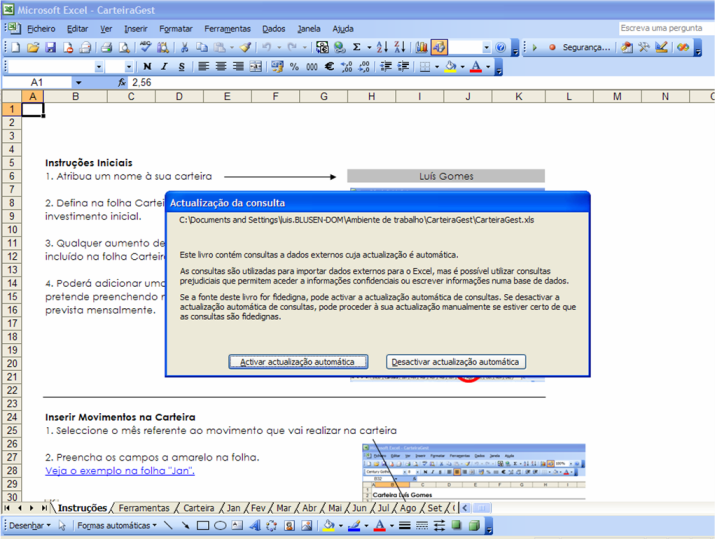Viewport: 715px width, 539px height.
Task: Click the AutoSum sigma icon
Action: tap(357, 47)
